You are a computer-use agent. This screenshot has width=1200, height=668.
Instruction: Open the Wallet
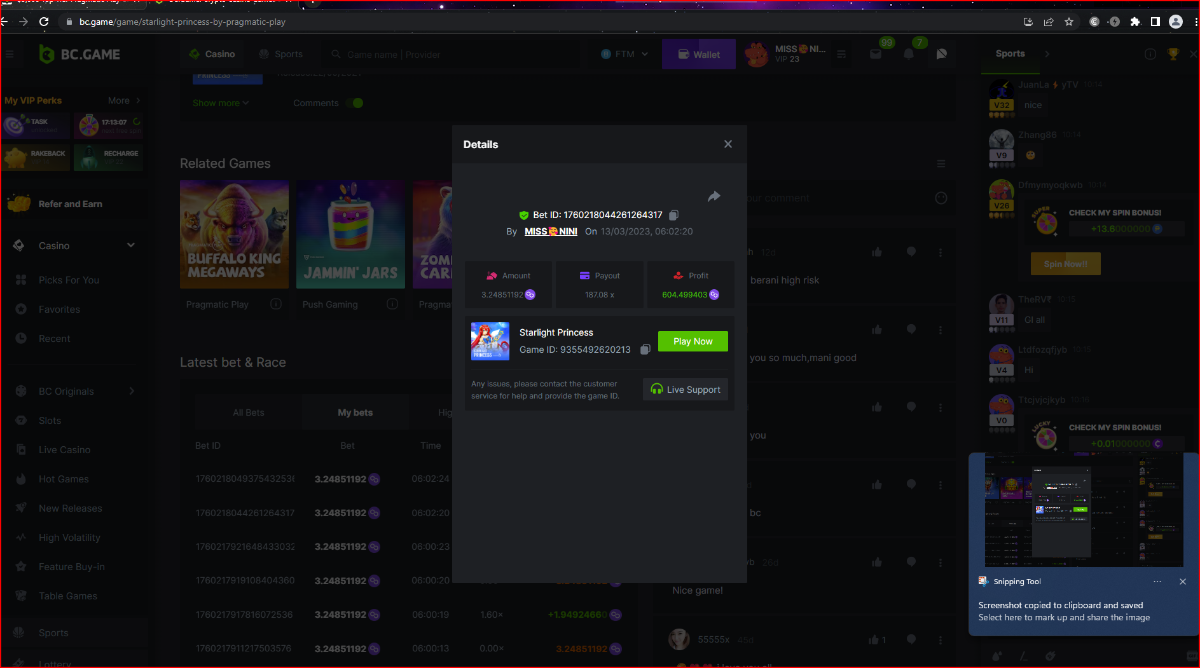coord(698,54)
